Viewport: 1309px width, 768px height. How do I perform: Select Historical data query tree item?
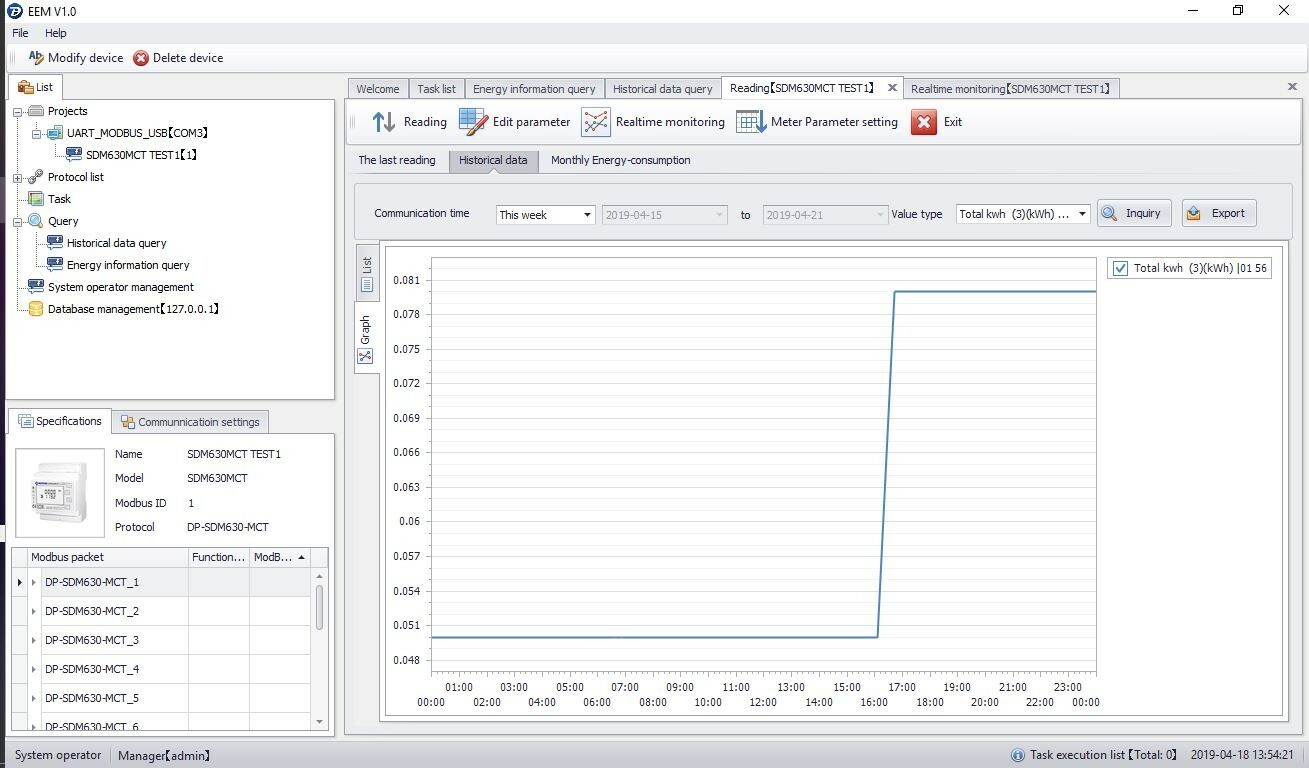pos(116,243)
